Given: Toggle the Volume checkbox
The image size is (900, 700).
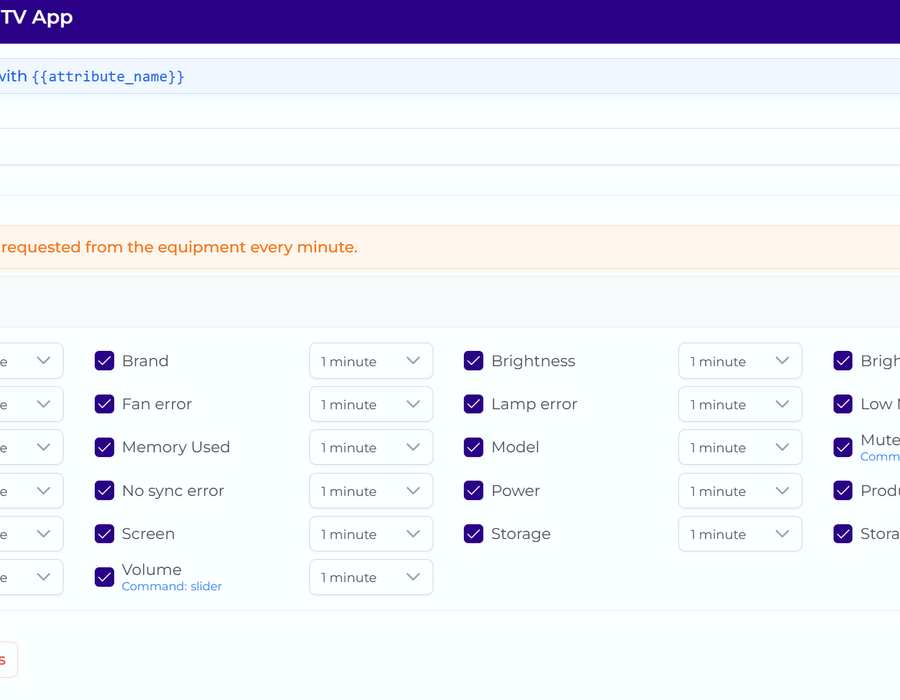Looking at the screenshot, I should [x=104, y=577].
